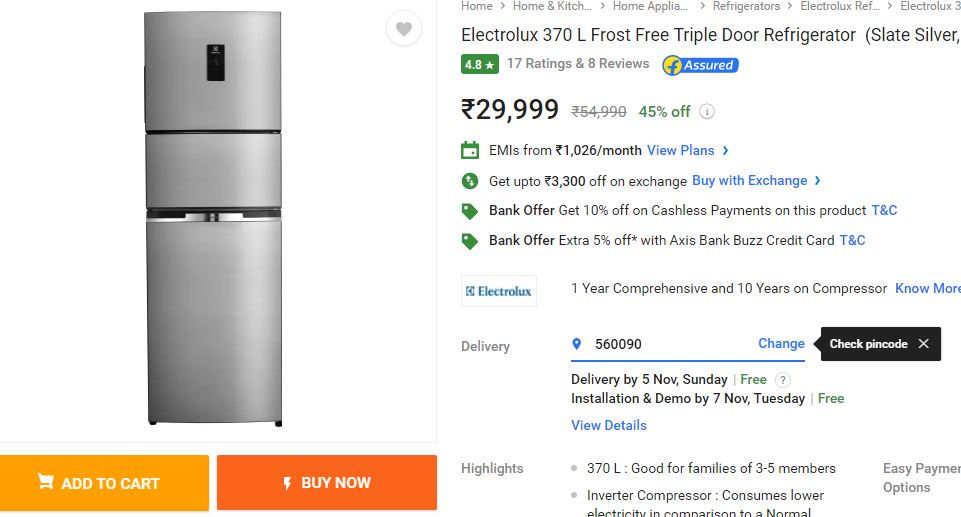Click the refrigerator product image
The image size is (961, 517).
(x=212, y=217)
